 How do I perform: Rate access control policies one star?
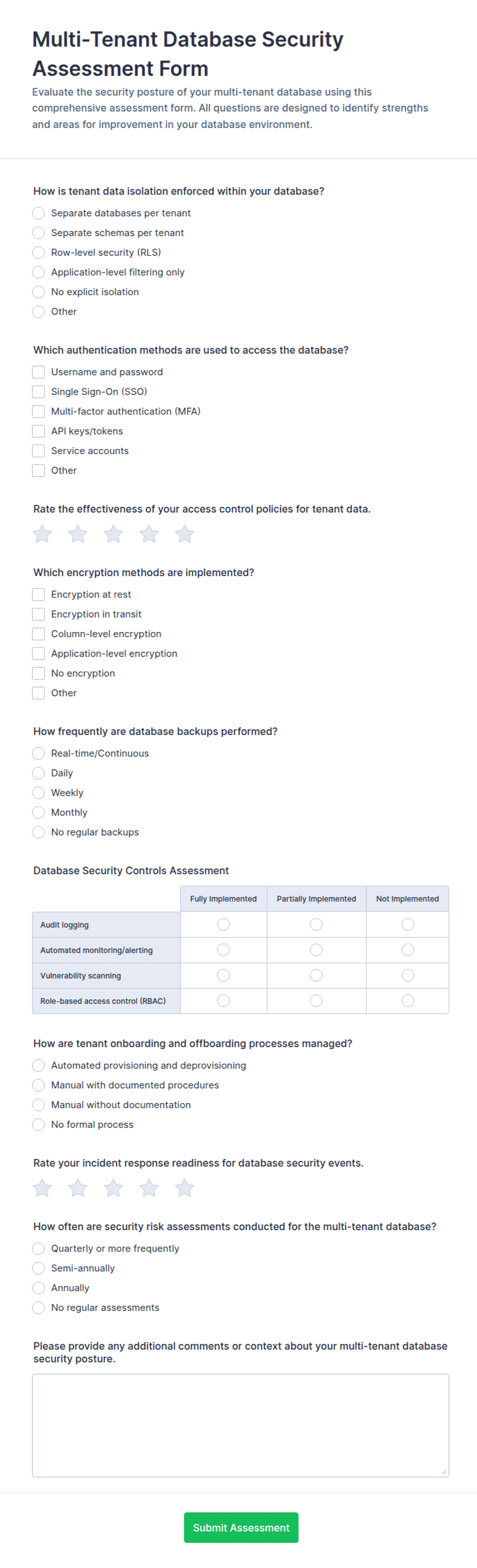point(42,534)
